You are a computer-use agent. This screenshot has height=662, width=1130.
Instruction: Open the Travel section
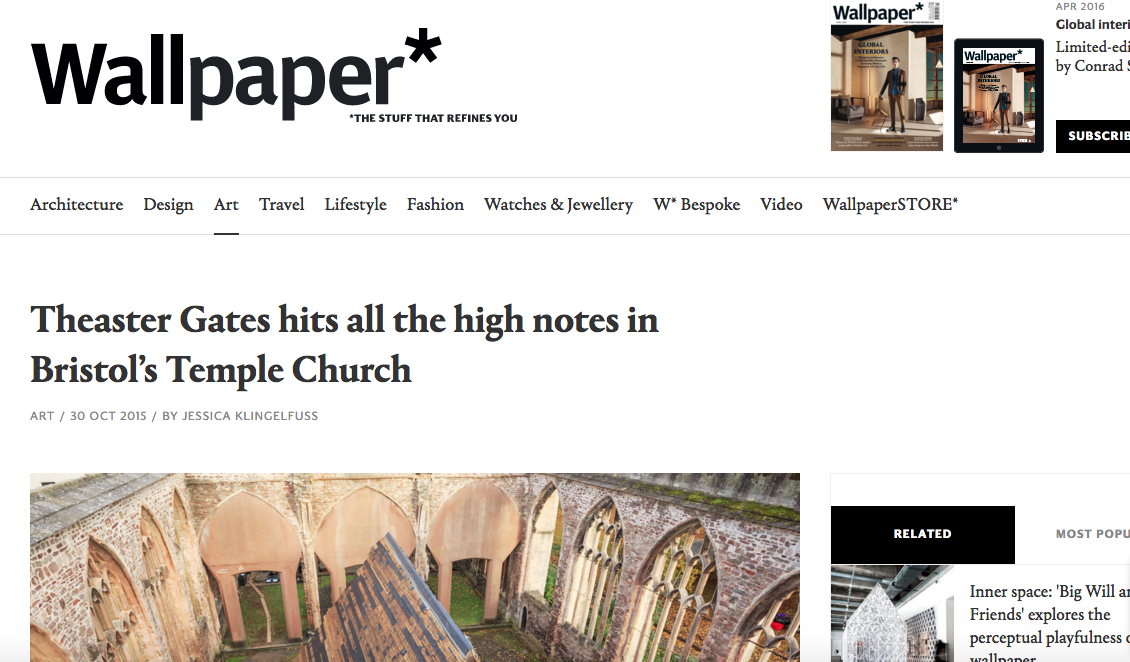pyautogui.click(x=282, y=205)
